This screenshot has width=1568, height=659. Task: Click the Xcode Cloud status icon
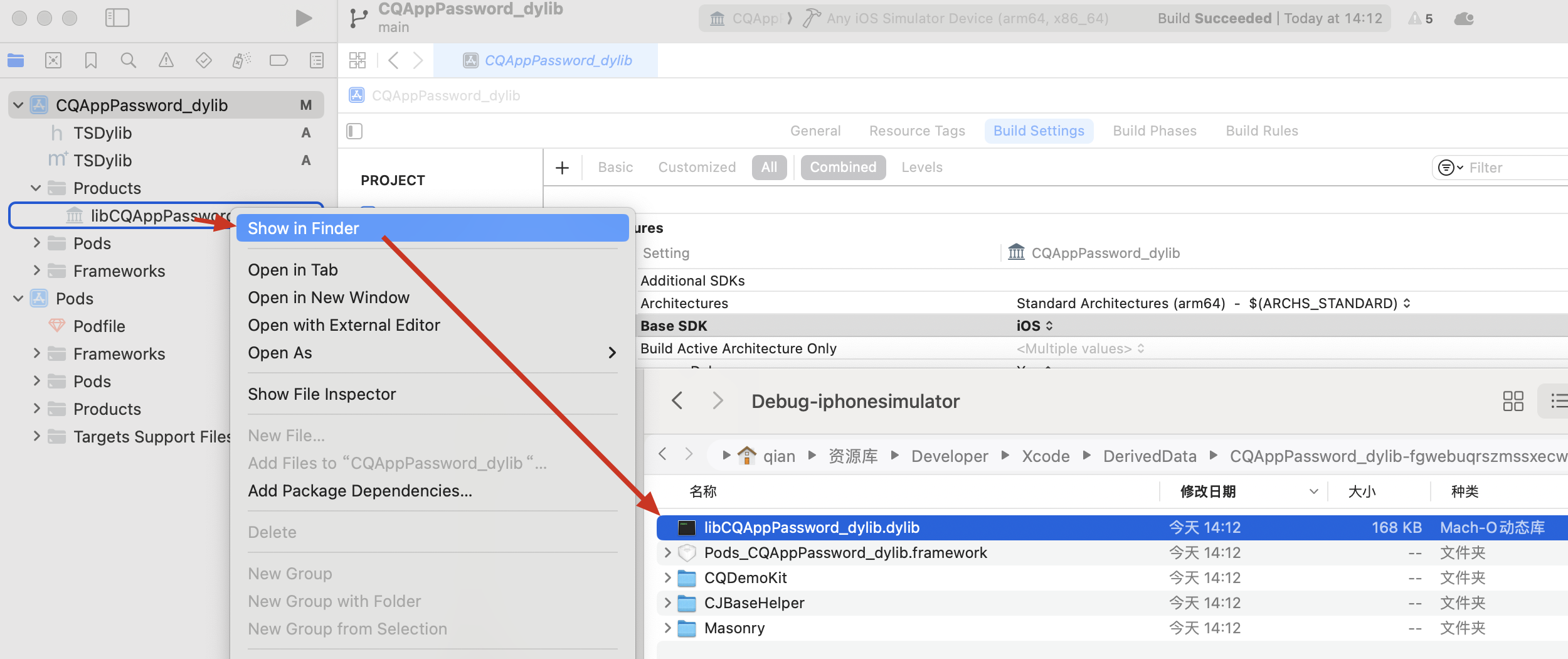click(1464, 19)
